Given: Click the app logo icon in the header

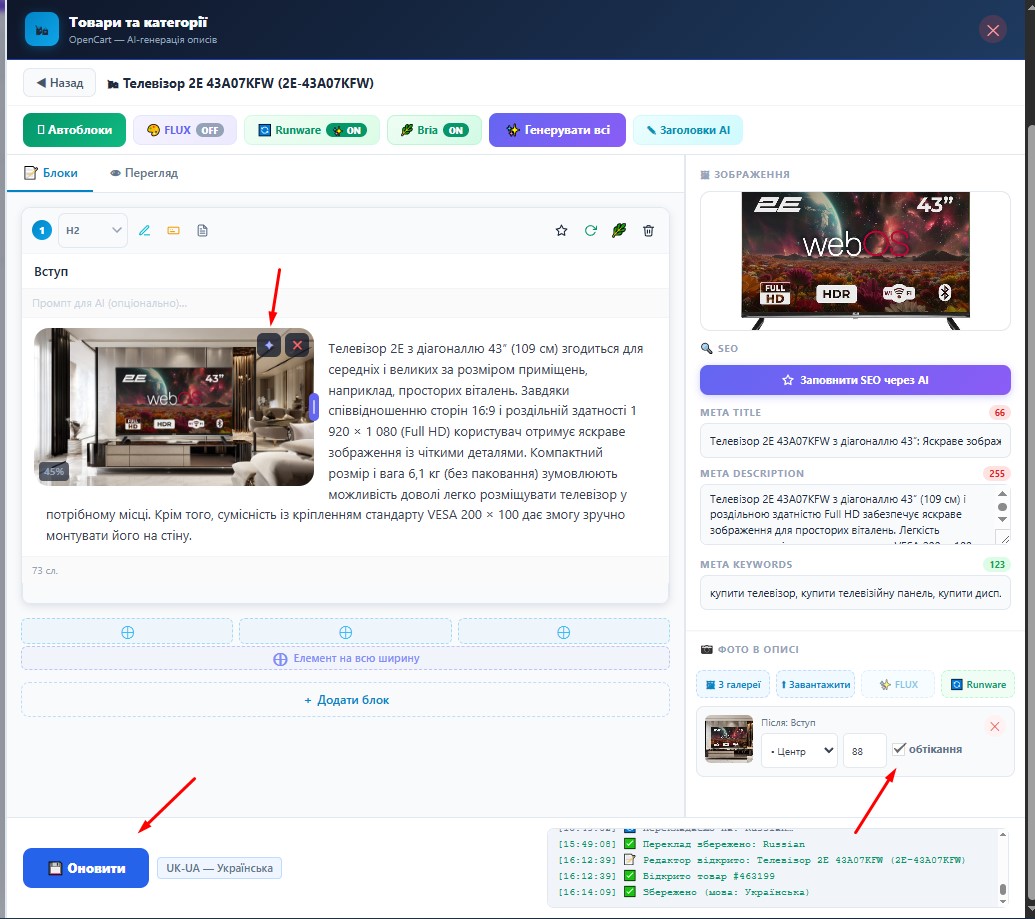Looking at the screenshot, I should (x=42, y=30).
